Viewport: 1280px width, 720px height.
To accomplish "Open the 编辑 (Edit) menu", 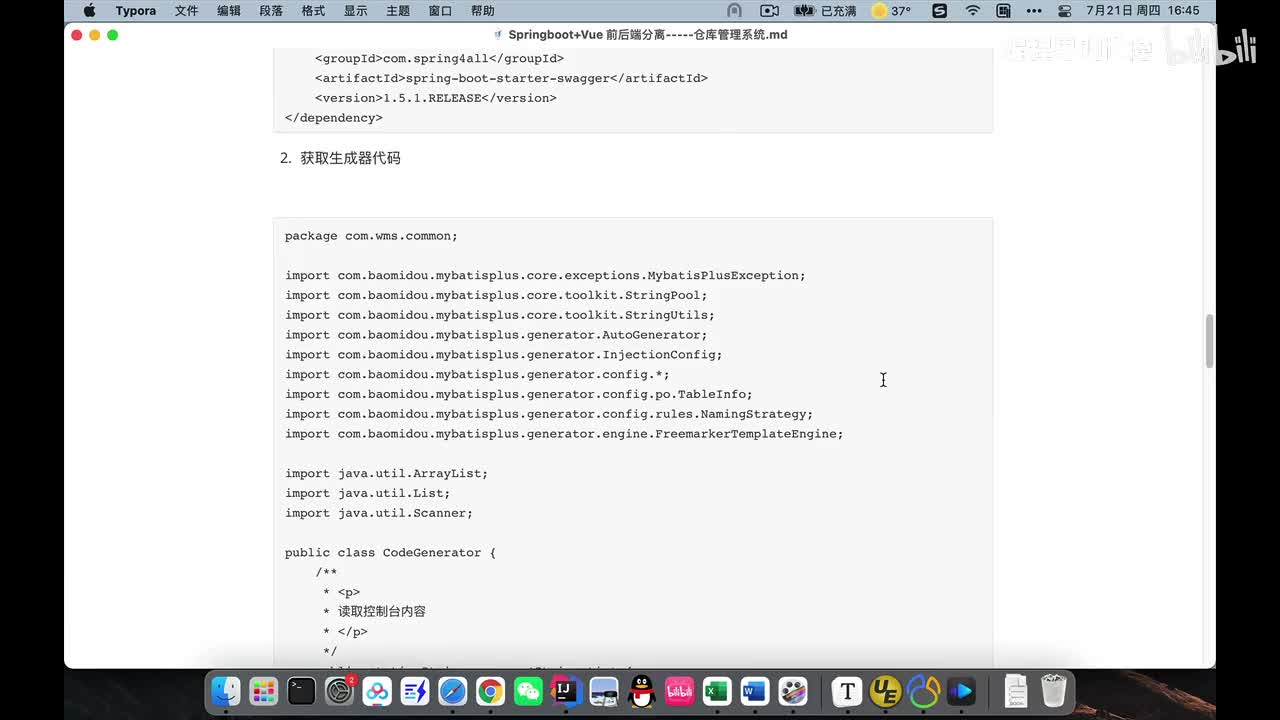I will click(228, 11).
